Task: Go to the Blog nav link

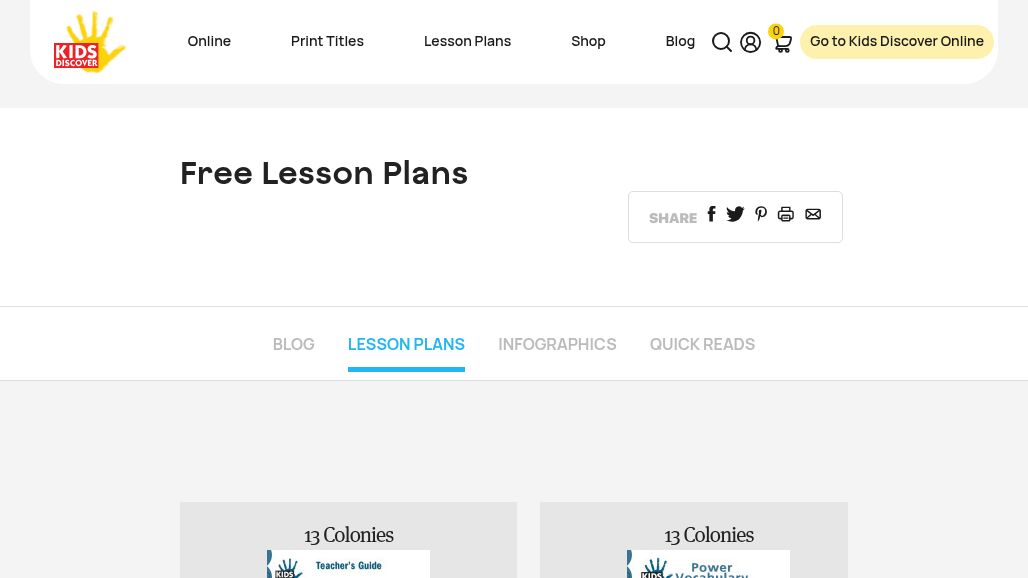Action: coord(680,41)
